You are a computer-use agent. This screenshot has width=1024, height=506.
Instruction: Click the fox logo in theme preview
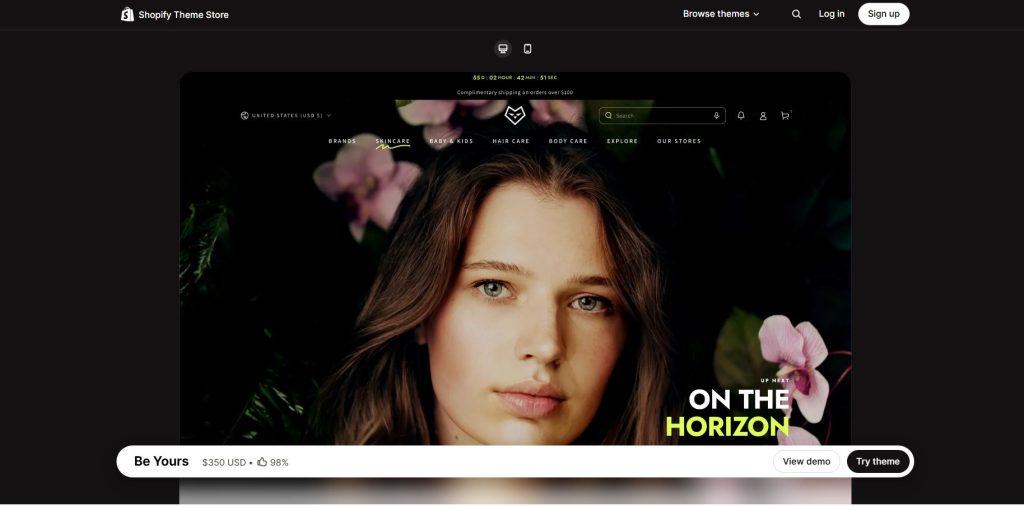tap(515, 115)
